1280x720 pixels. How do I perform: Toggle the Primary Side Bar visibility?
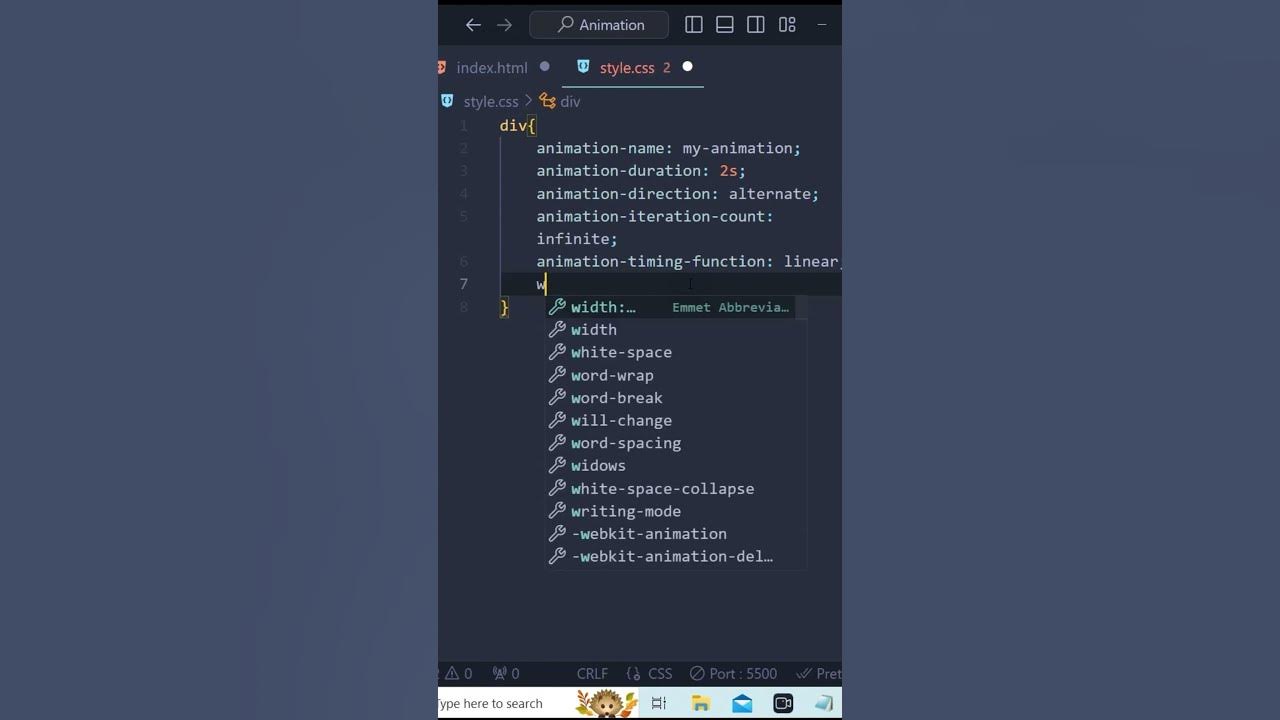click(693, 24)
